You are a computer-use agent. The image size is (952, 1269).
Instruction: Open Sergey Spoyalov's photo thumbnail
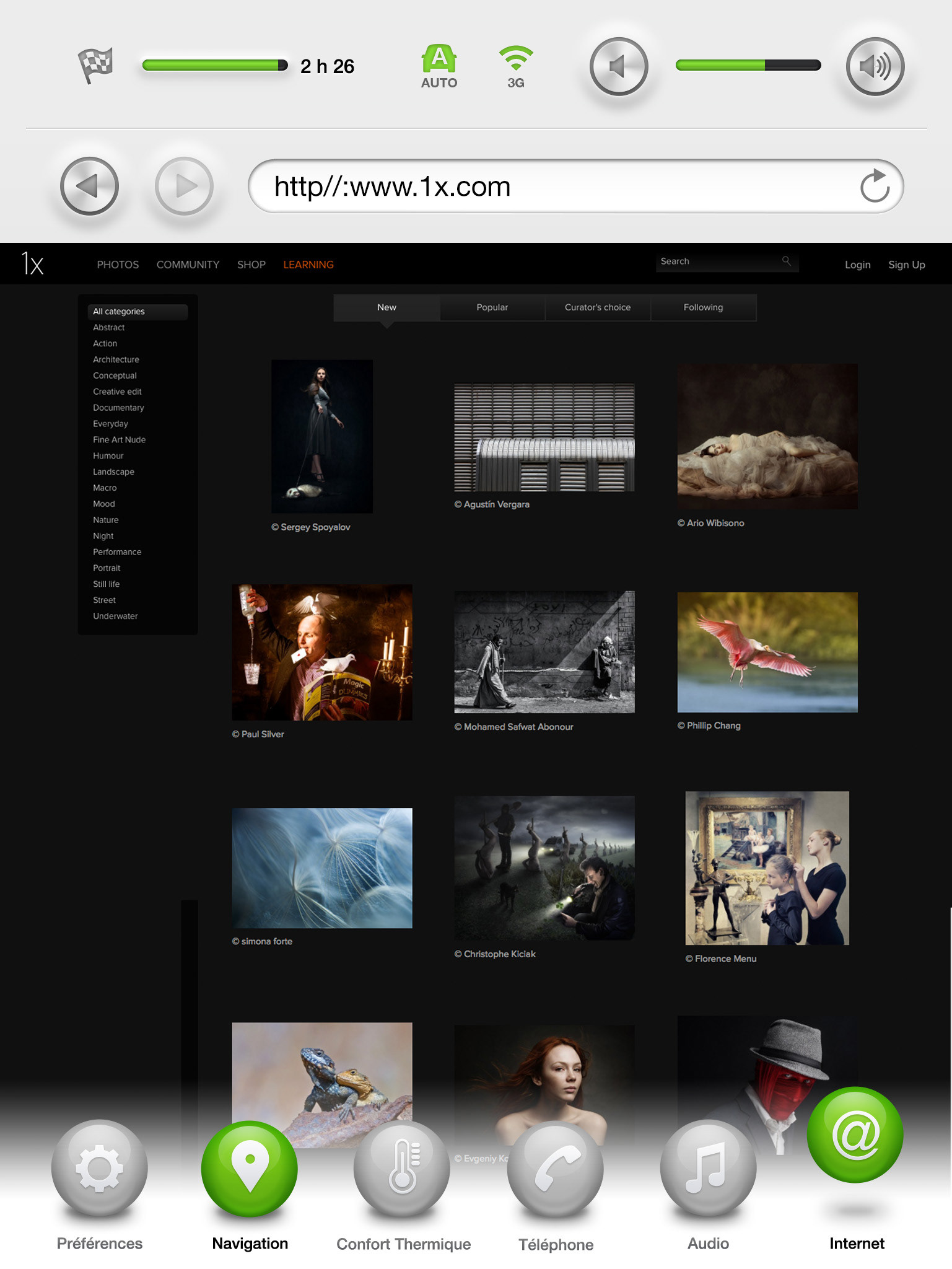tap(322, 436)
